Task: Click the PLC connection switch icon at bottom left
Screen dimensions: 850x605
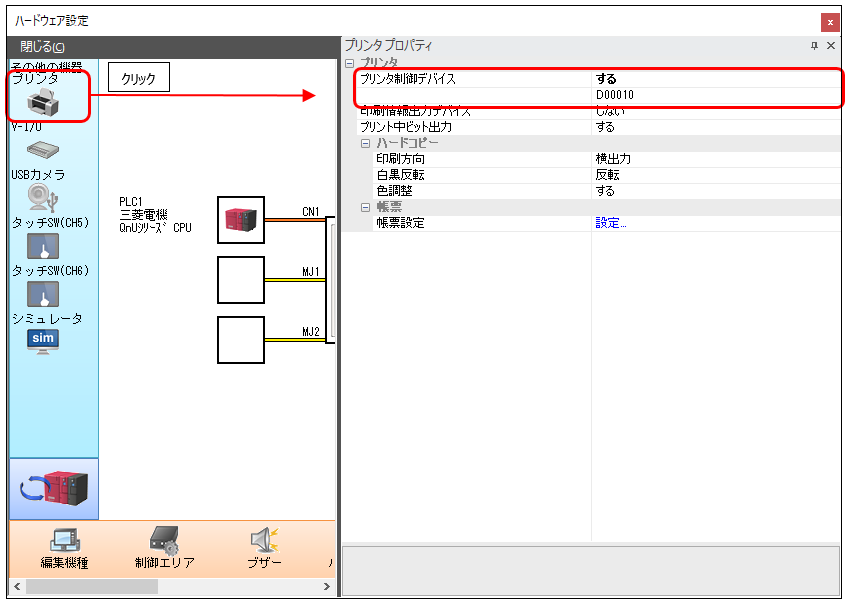Action: click(x=54, y=488)
